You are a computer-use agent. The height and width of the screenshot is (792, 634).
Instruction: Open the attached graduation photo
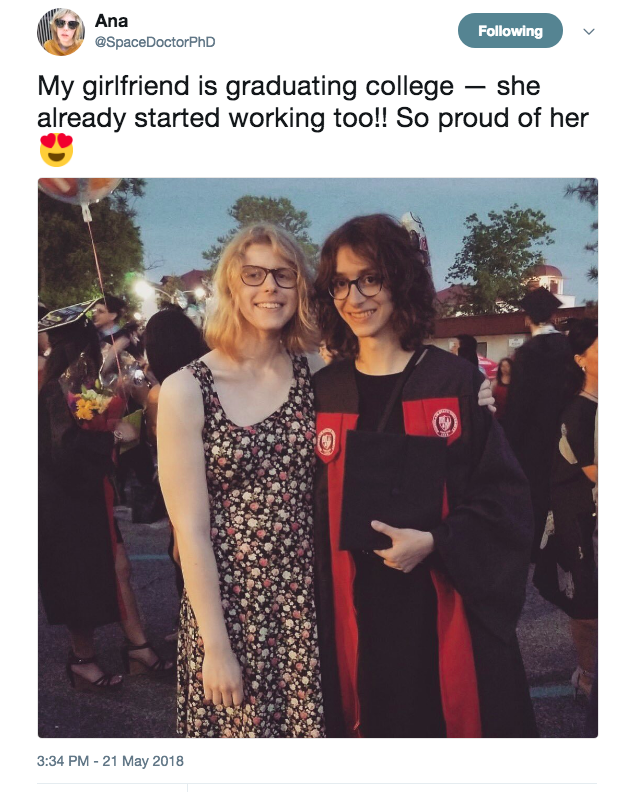pyautogui.click(x=318, y=458)
